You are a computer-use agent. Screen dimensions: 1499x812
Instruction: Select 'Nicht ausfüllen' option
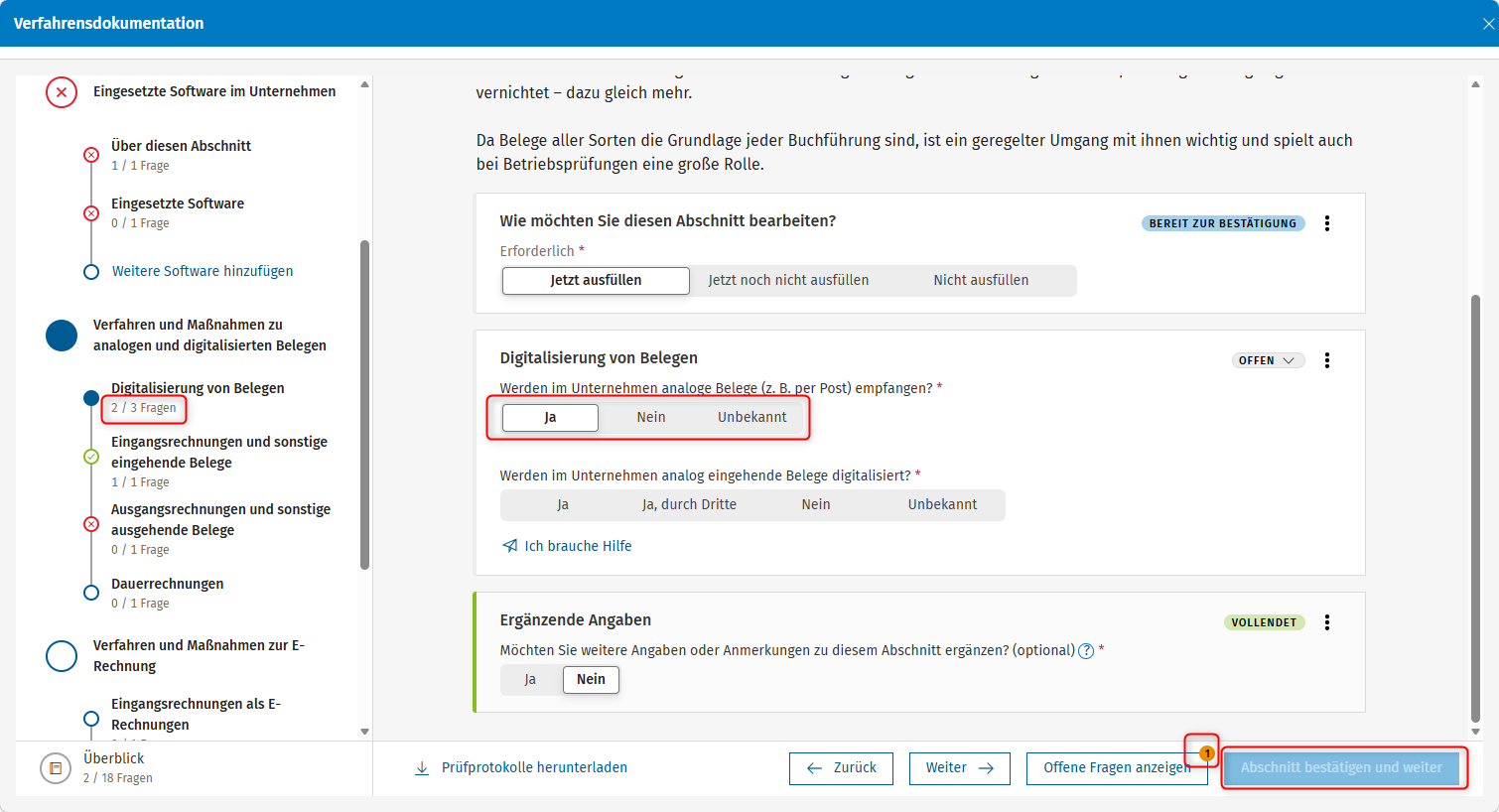(981, 281)
